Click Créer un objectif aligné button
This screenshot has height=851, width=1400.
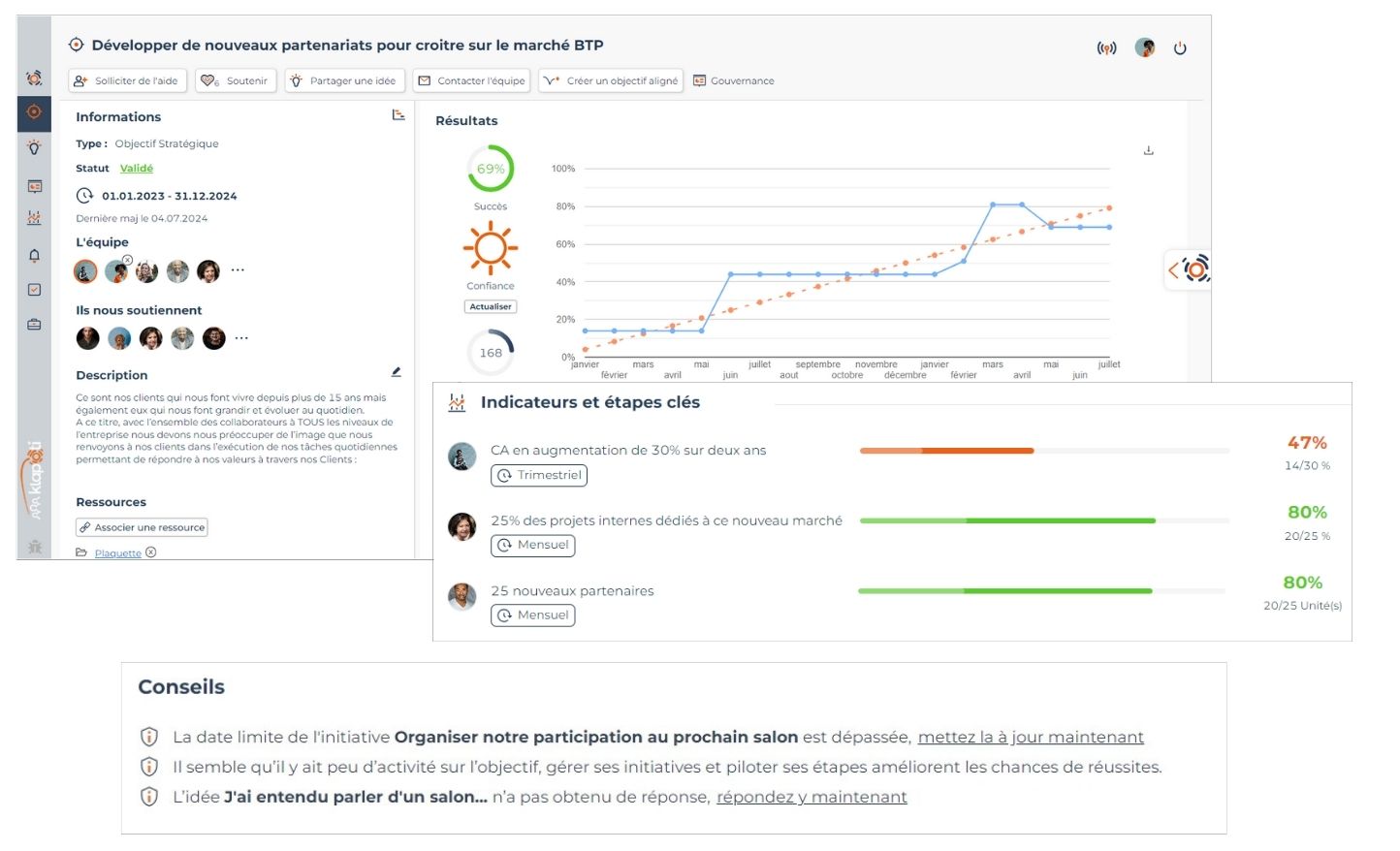click(611, 80)
